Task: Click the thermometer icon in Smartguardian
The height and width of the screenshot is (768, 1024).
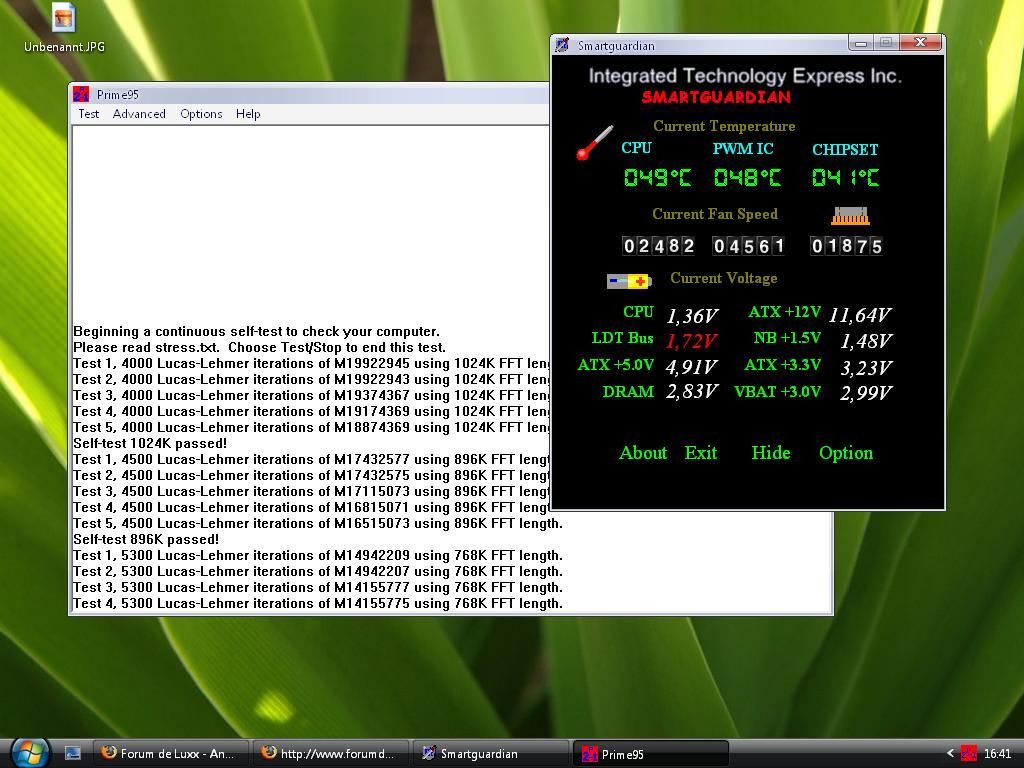Action: 594,143
